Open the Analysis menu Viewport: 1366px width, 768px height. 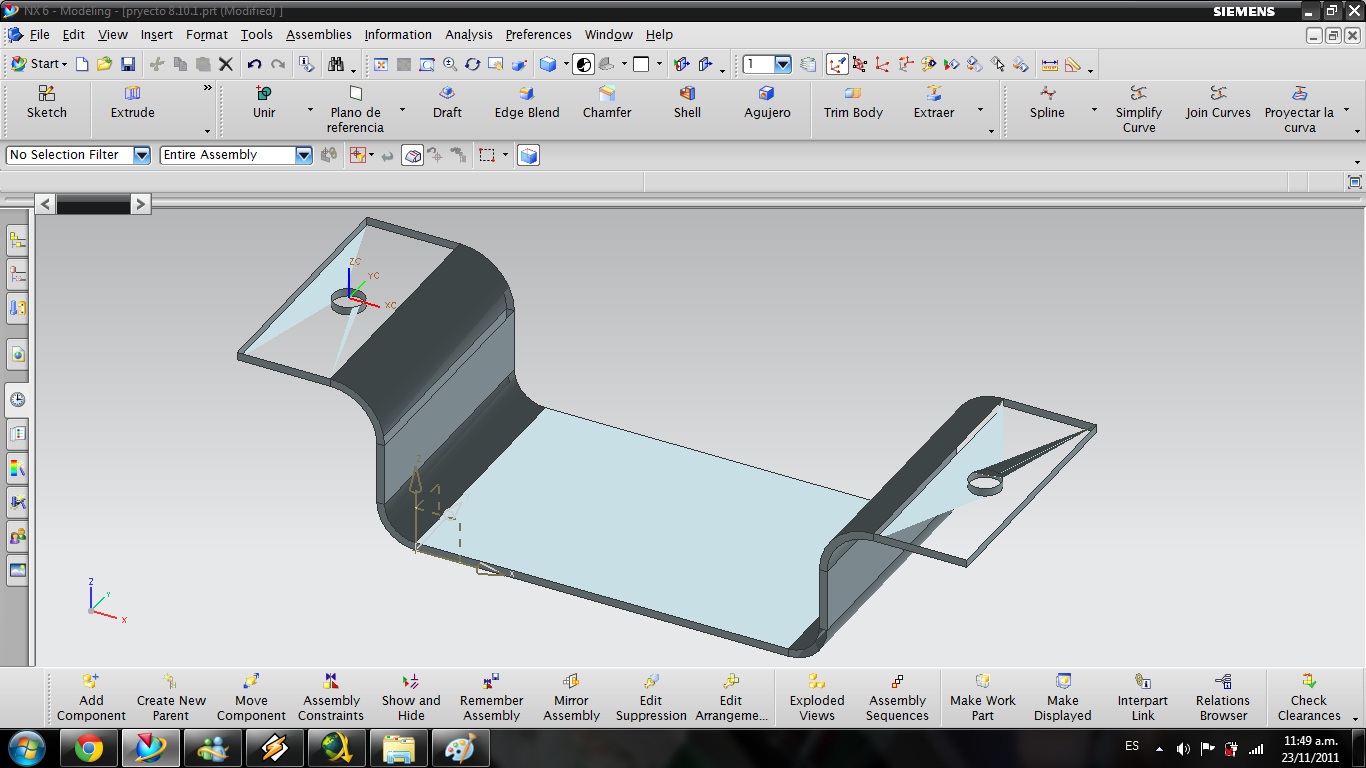(469, 34)
